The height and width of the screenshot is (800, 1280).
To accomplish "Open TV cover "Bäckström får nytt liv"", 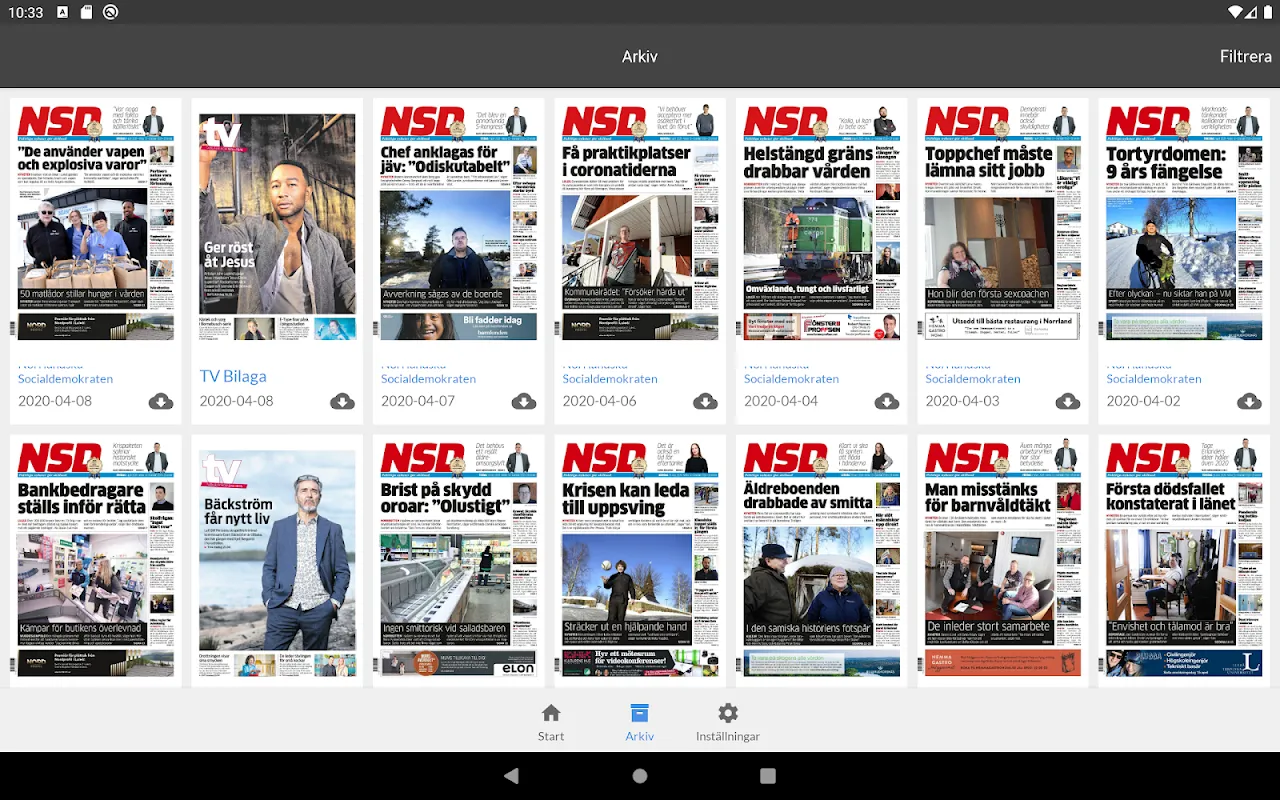I will tap(277, 564).
